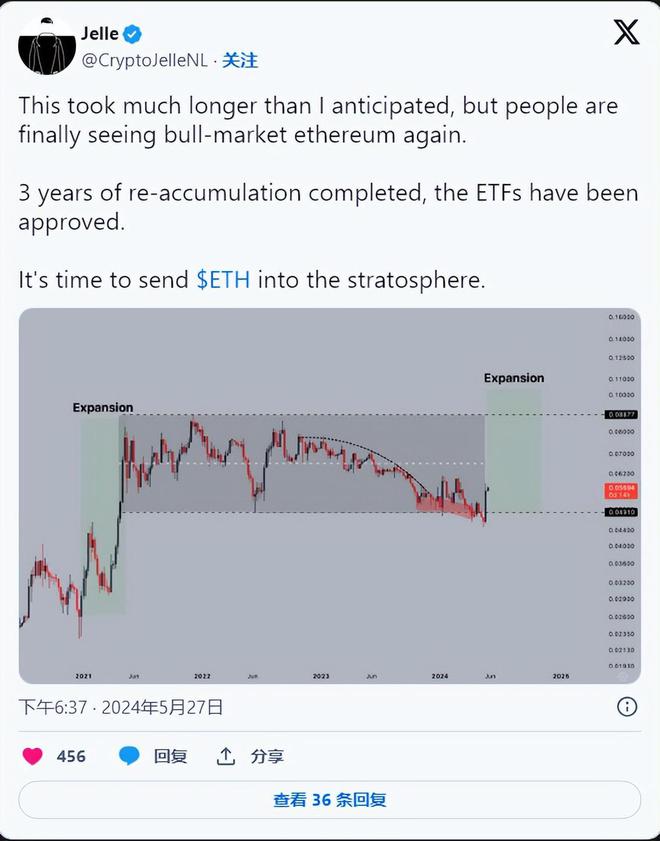Click the share upload arrow icon
Image resolution: width=660 pixels, height=841 pixels.
[x=226, y=756]
